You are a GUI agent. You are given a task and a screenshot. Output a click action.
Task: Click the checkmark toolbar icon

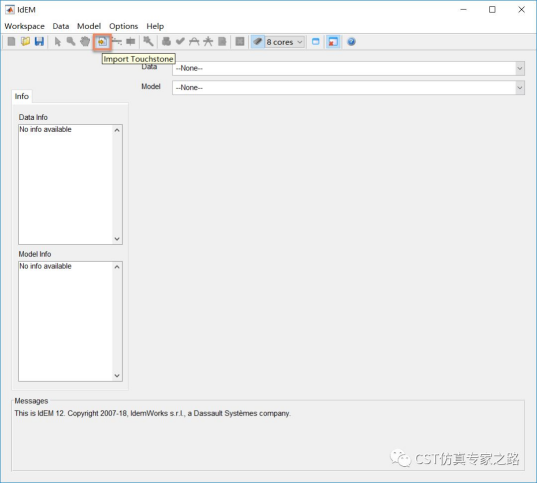[x=180, y=42]
